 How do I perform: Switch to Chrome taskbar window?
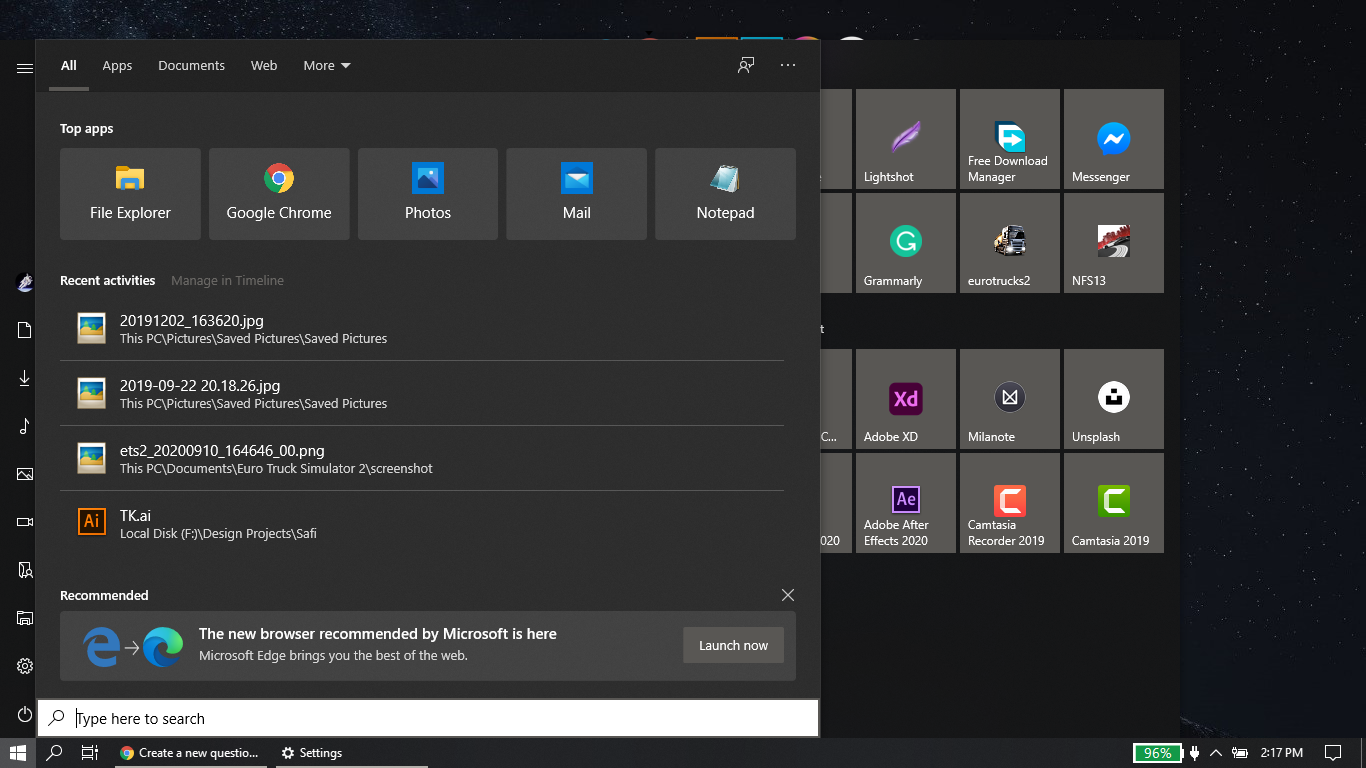[190, 753]
